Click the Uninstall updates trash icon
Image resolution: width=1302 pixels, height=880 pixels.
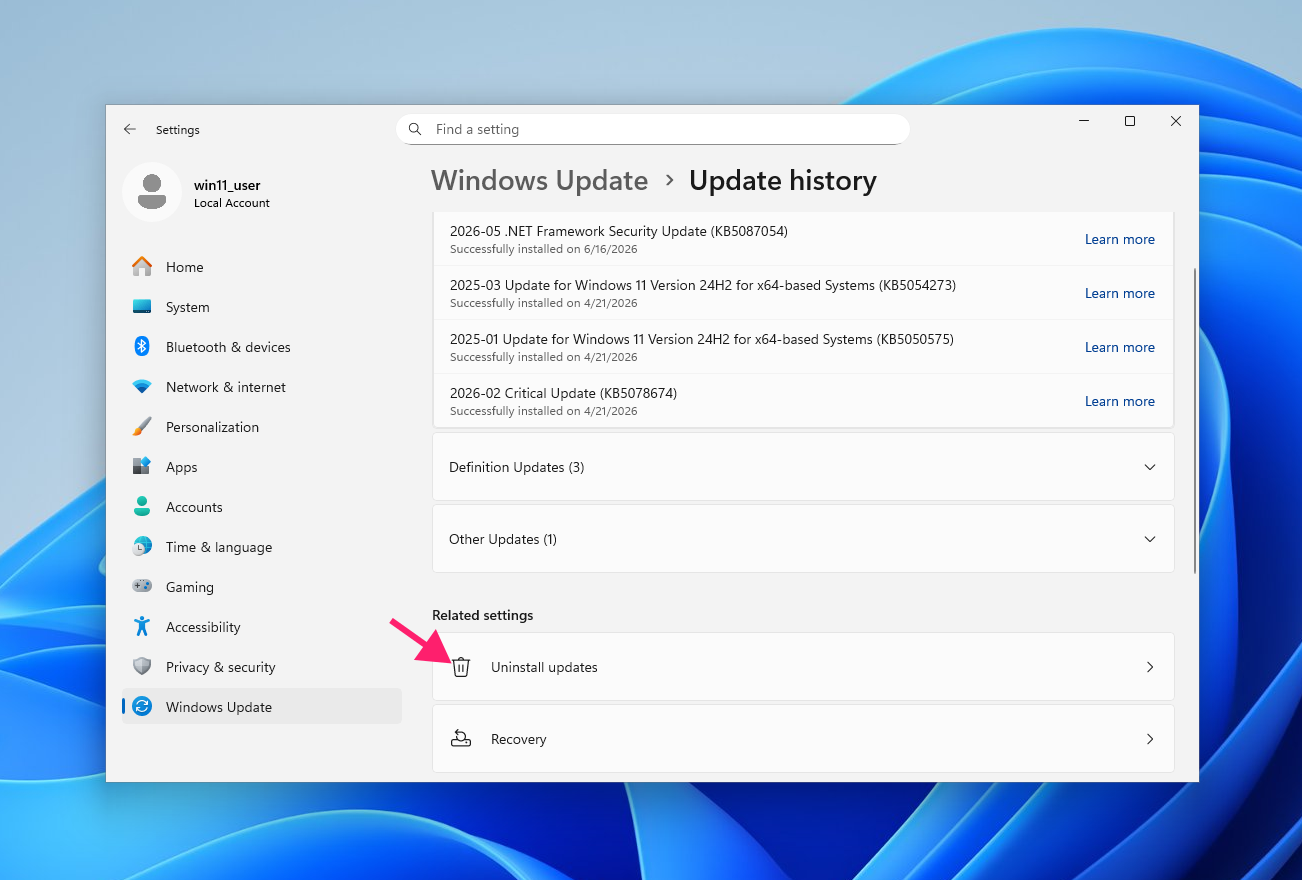460,667
